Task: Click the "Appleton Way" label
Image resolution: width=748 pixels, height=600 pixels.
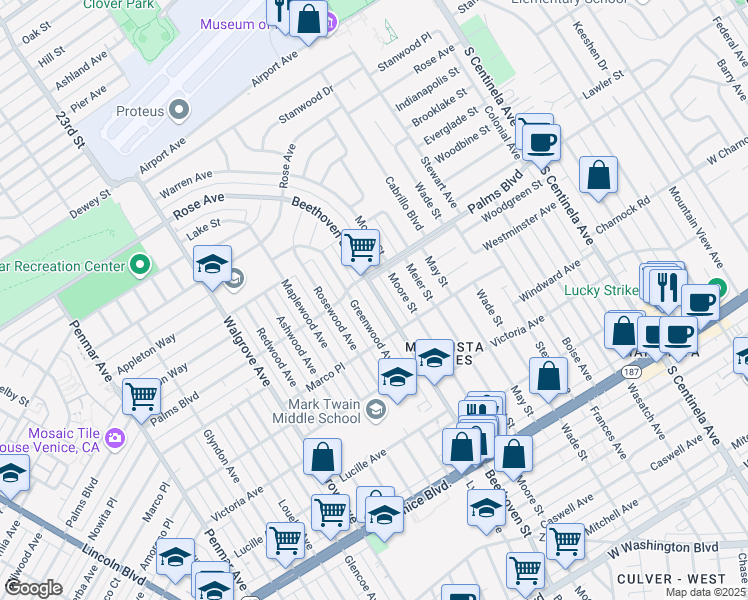Action: [x=146, y=354]
